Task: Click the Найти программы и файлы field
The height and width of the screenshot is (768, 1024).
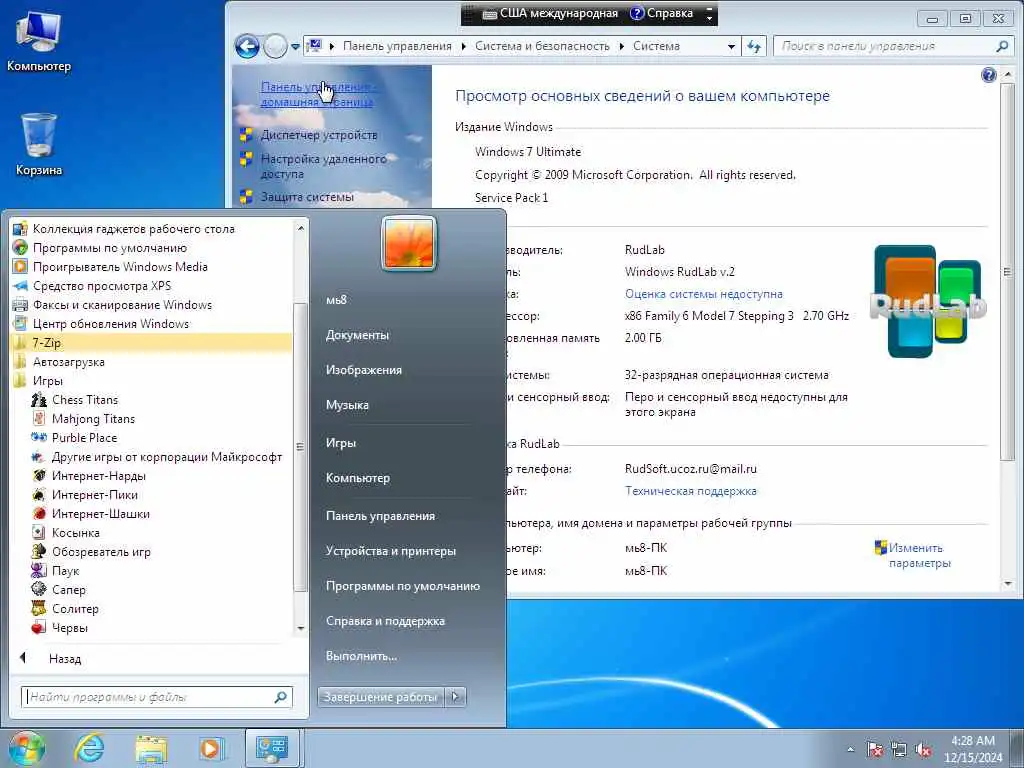Action: pyautogui.click(x=157, y=697)
